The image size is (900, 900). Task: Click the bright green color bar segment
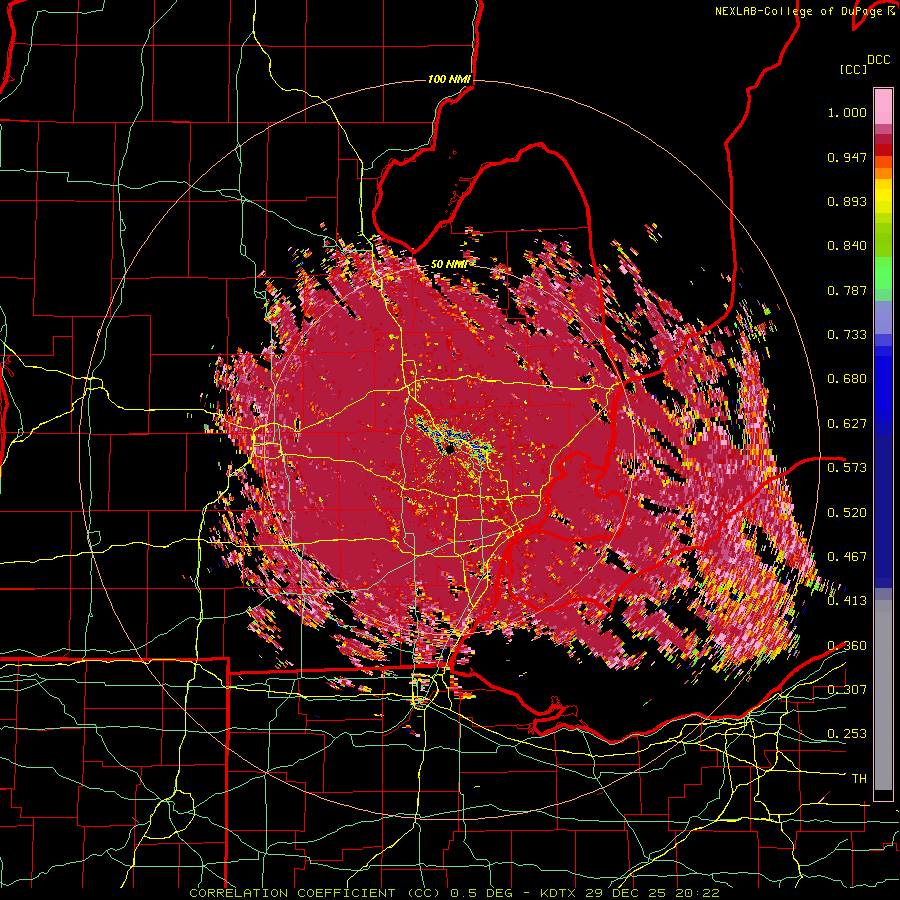coord(883,273)
